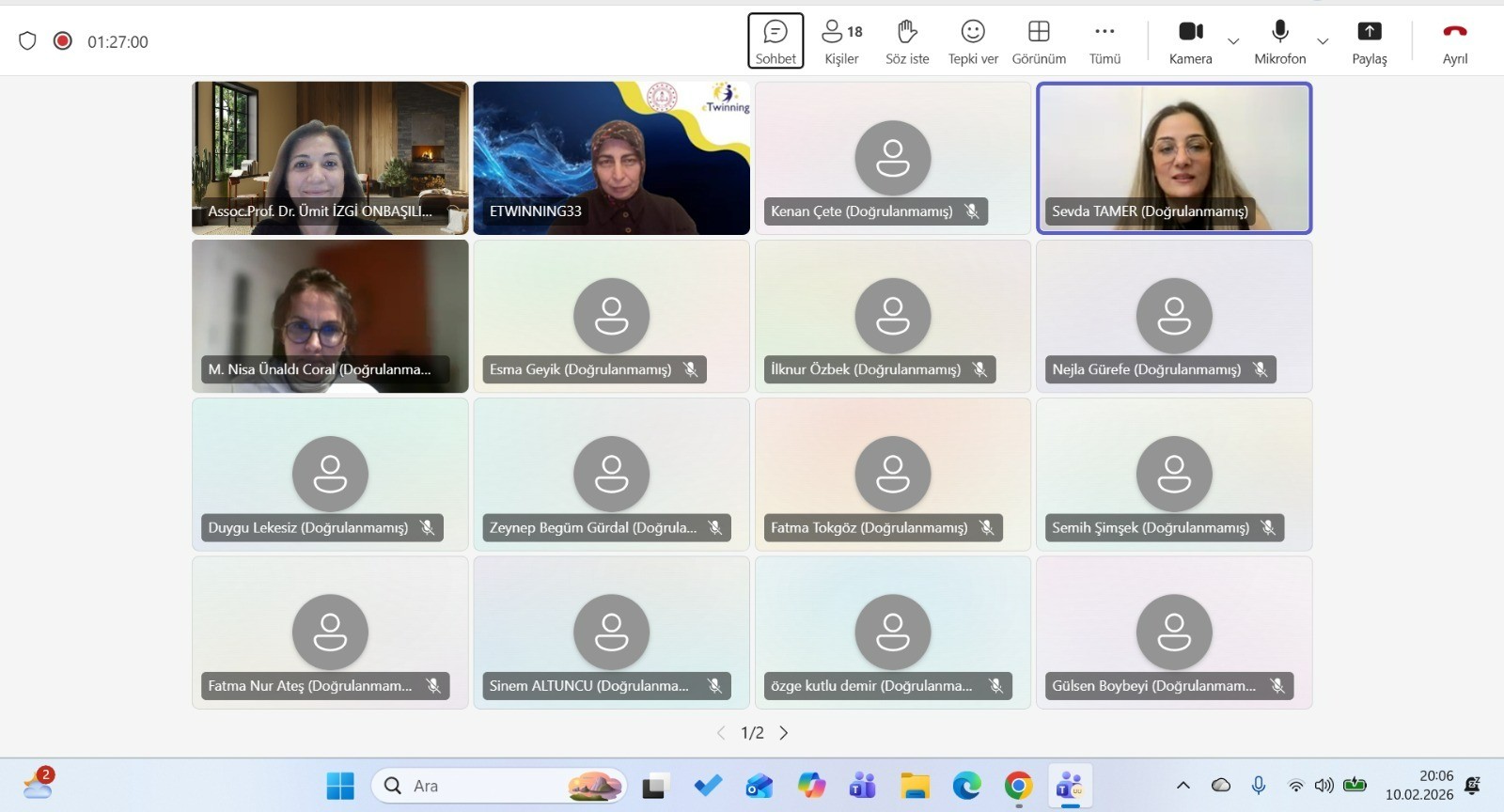
Task: Select Sevda TAMER's video tile
Action: pyautogui.click(x=1174, y=157)
